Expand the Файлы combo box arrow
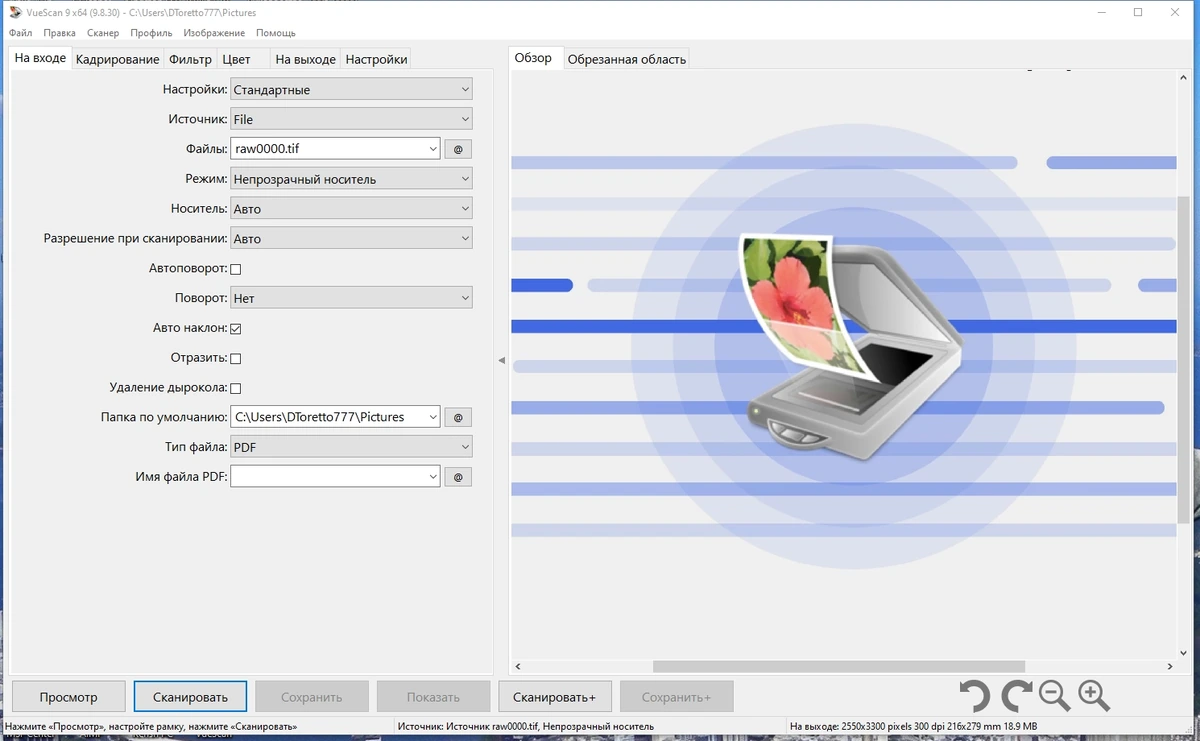This screenshot has height=741, width=1200. pos(433,149)
